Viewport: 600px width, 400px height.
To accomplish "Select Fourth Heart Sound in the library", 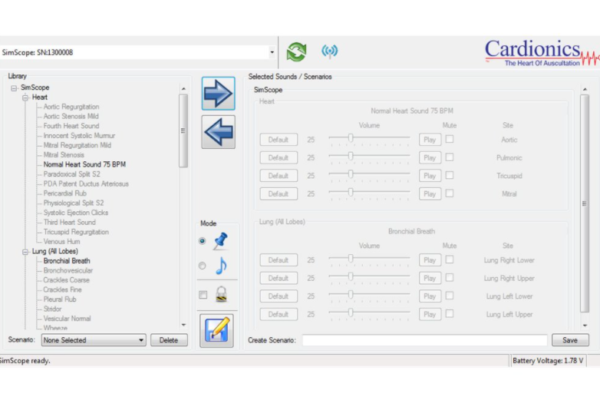I will [x=71, y=126].
